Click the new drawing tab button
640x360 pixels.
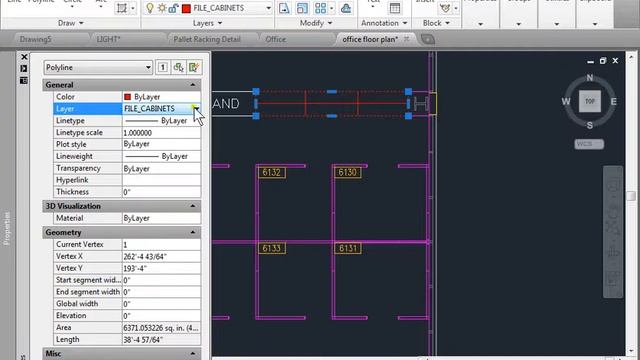(x=427, y=39)
